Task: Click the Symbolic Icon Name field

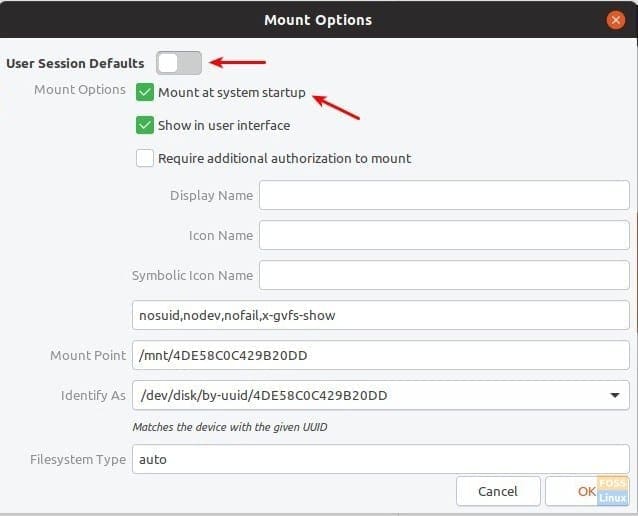Action: tap(444, 275)
